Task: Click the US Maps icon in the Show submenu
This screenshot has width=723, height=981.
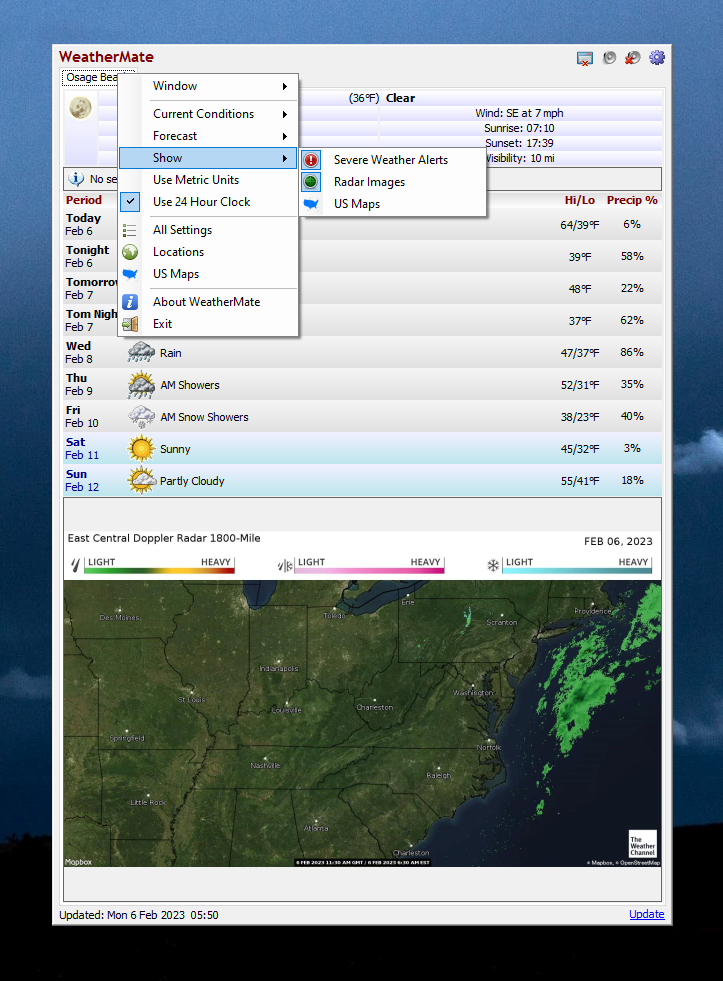Action: pyautogui.click(x=311, y=204)
